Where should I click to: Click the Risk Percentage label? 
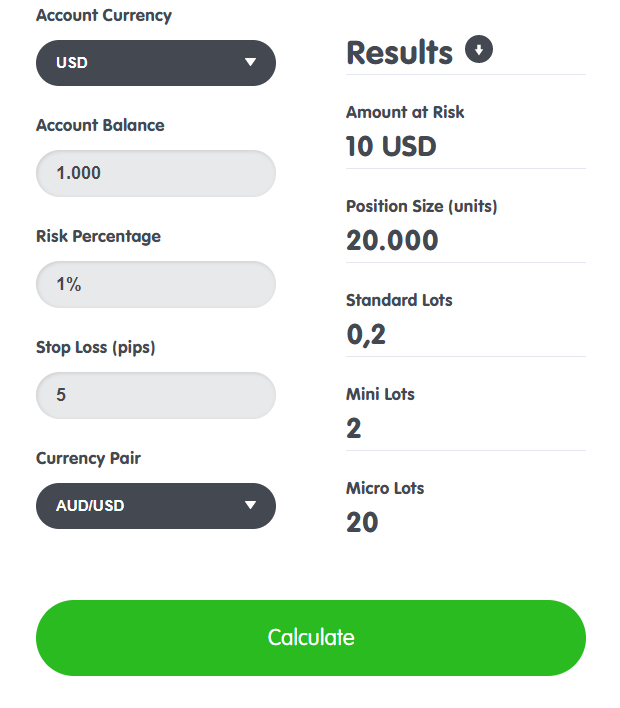click(x=98, y=237)
